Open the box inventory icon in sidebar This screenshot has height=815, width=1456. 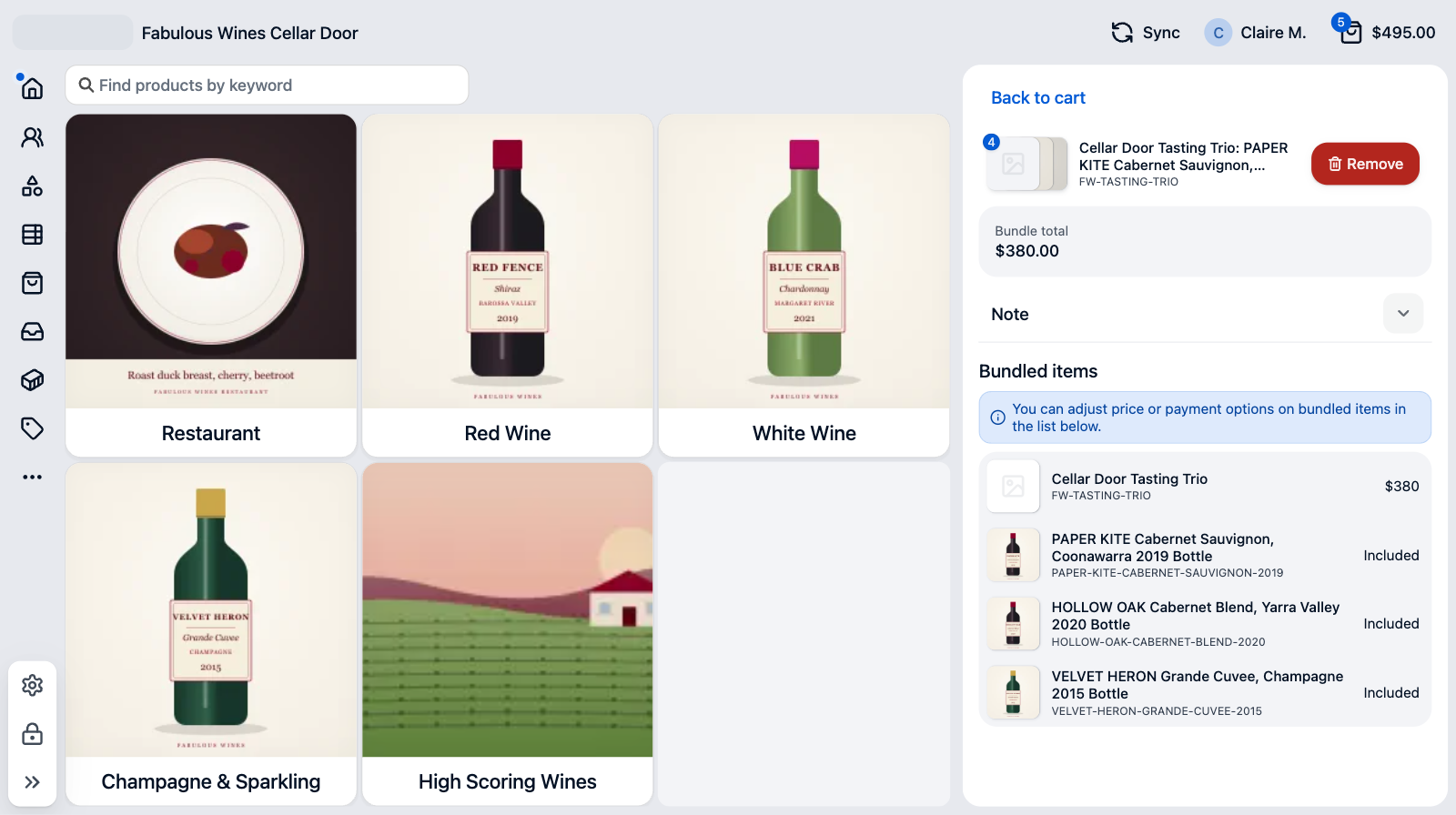32,380
